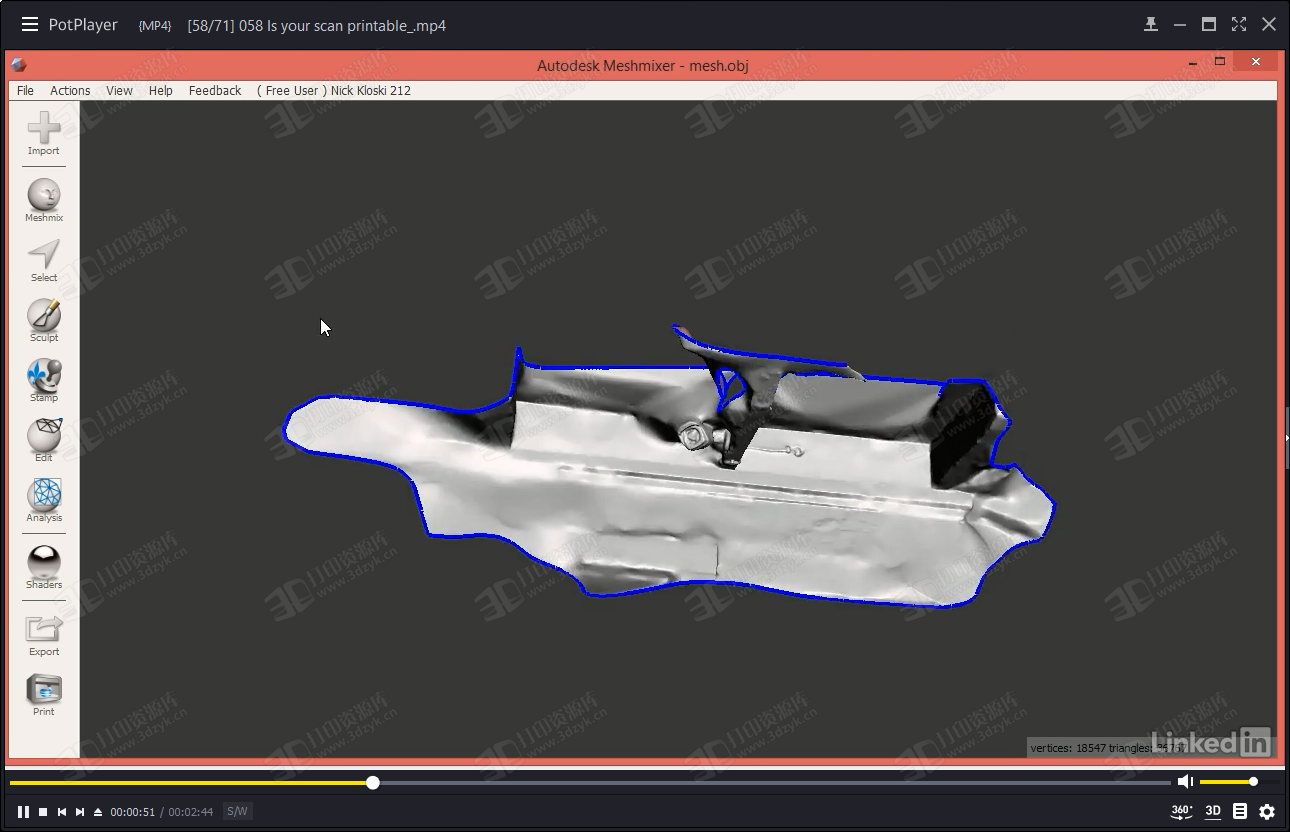Open the Print tool

44,695
